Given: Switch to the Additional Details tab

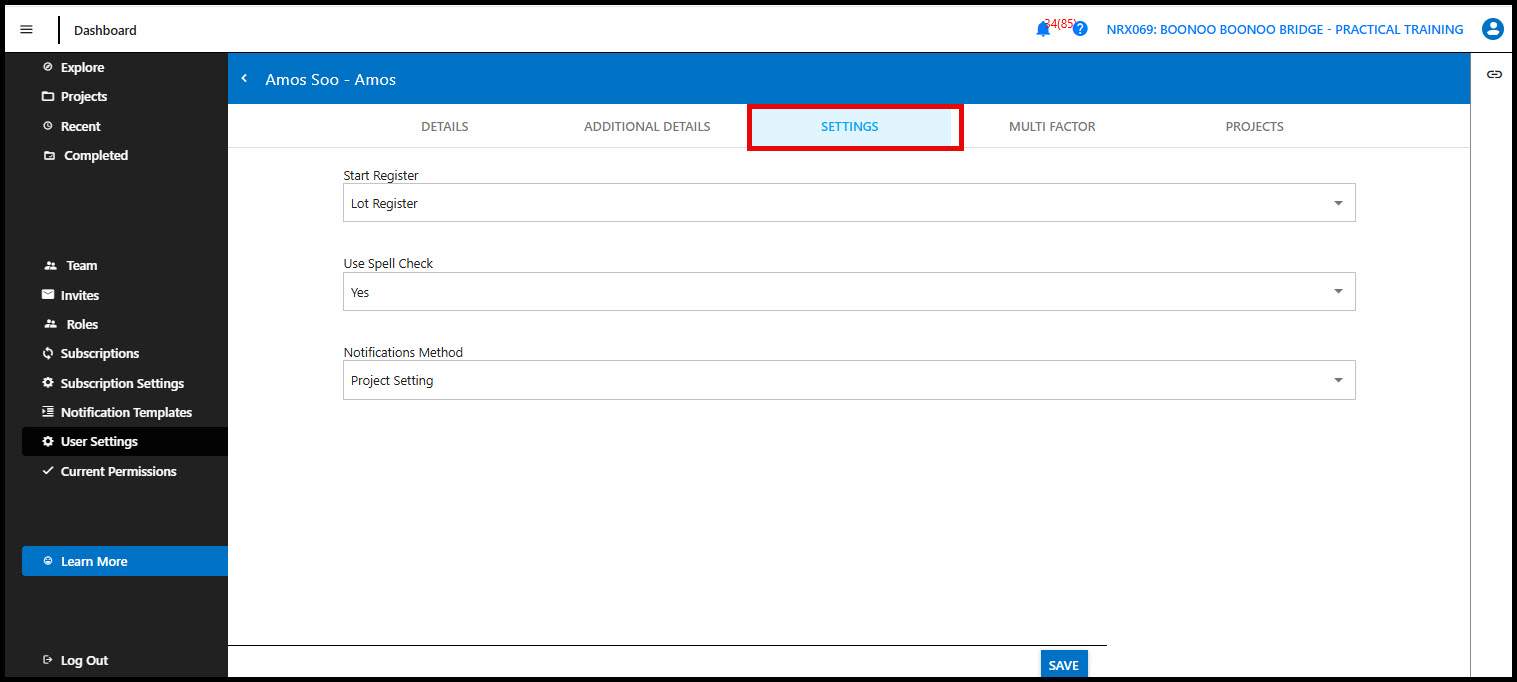Looking at the screenshot, I should point(647,127).
